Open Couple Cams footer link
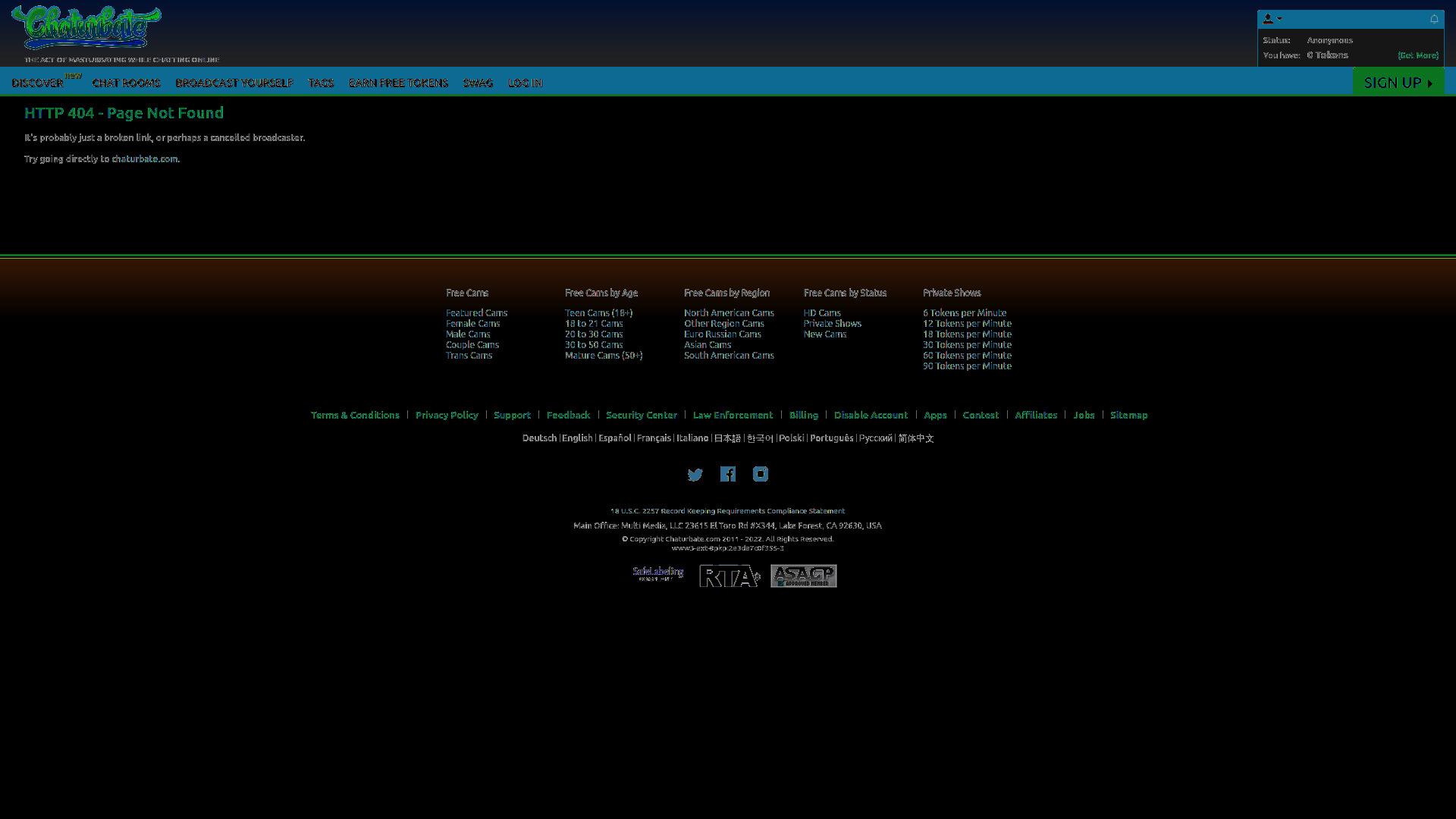The width and height of the screenshot is (1456, 819). pos(472,344)
